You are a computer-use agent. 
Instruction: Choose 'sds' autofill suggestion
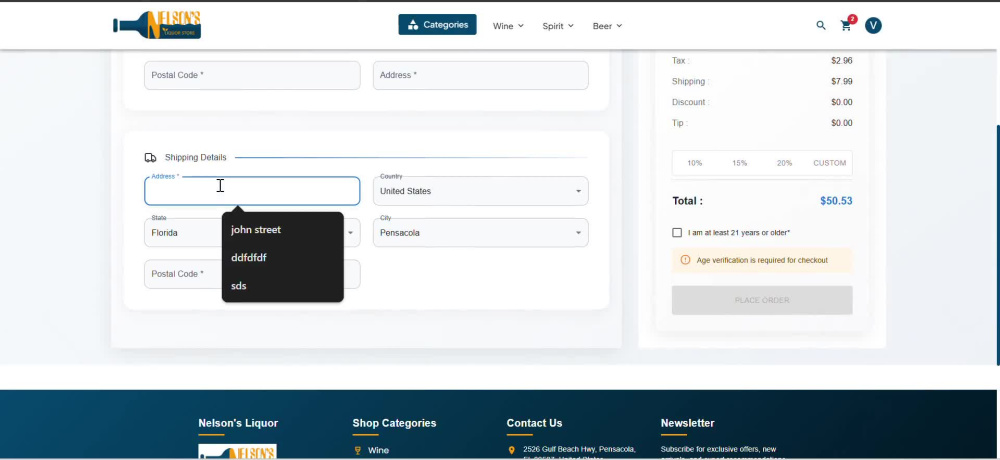(283, 286)
